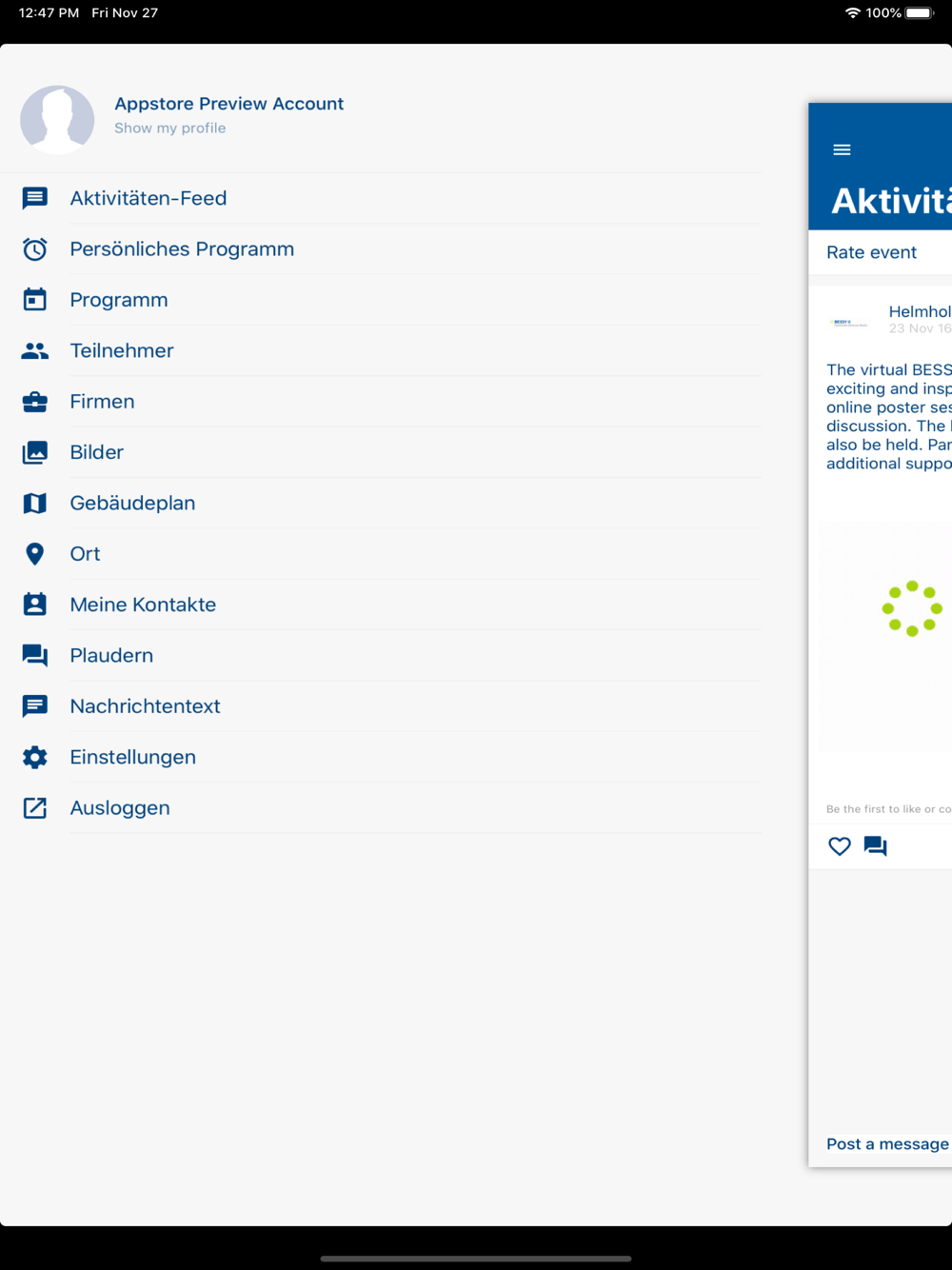Click the alarm clock icon for Persönliches Programm
The width and height of the screenshot is (952, 1270).
pos(35,249)
